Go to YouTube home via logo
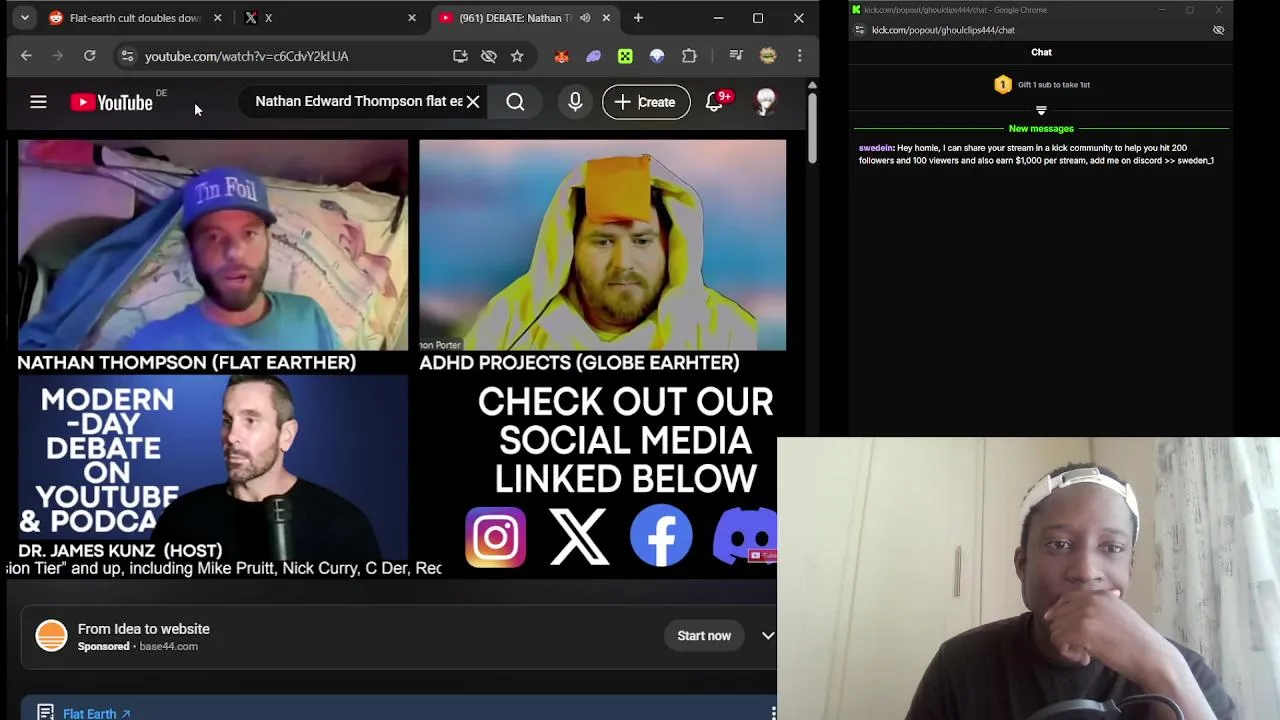The height and width of the screenshot is (720, 1280). pyautogui.click(x=111, y=102)
